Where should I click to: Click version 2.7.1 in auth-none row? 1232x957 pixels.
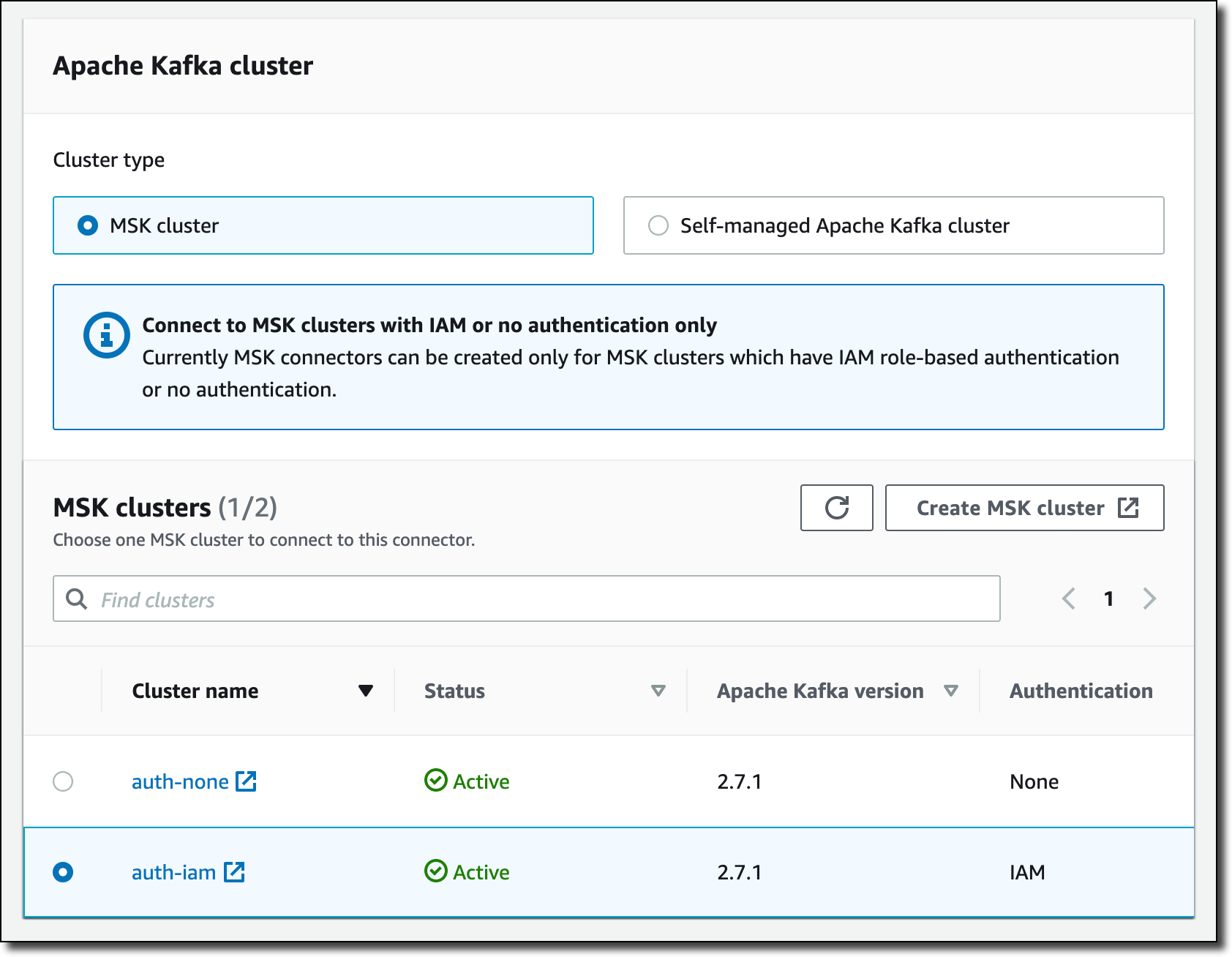(739, 781)
